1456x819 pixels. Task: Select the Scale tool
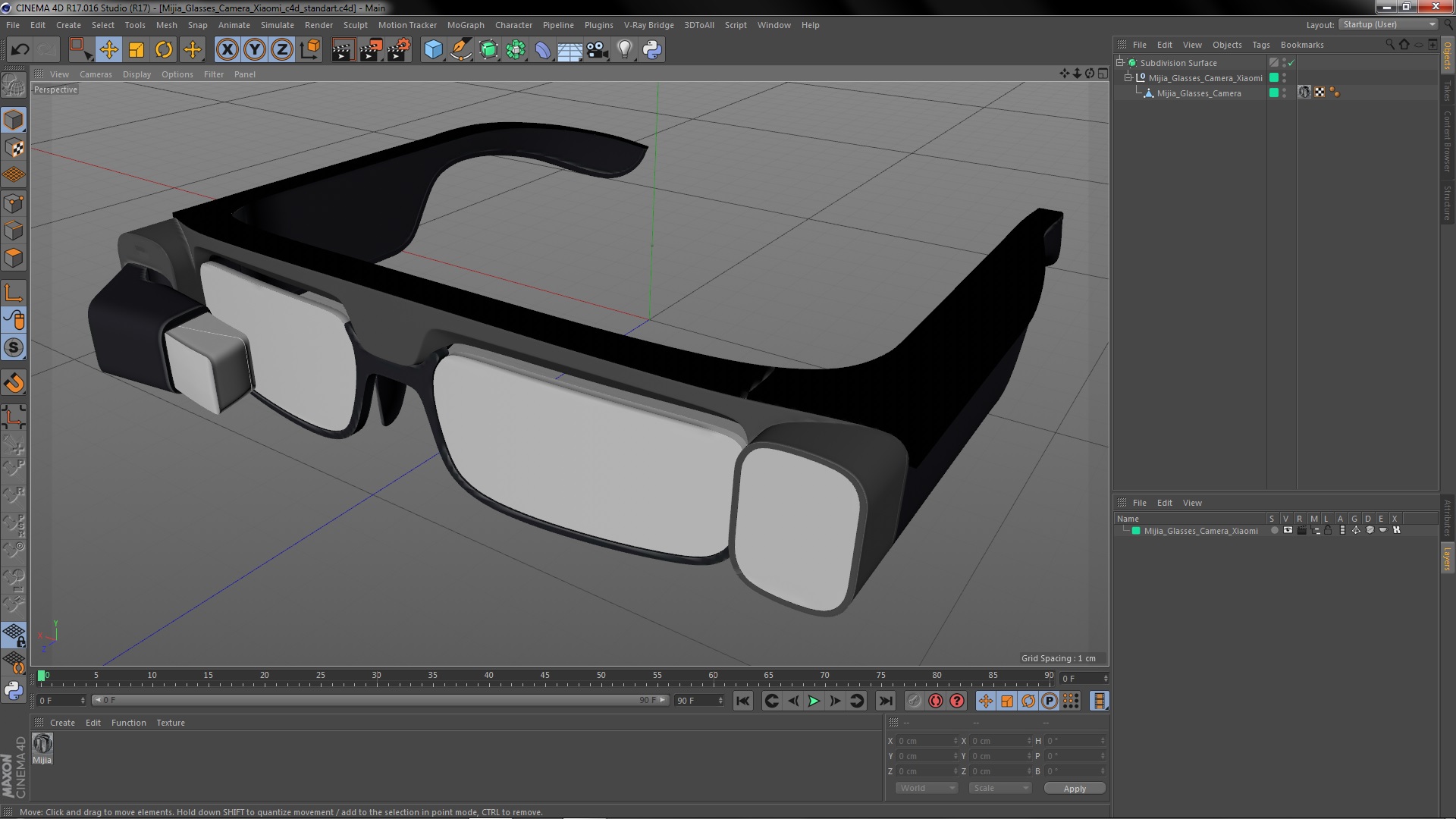pos(136,50)
